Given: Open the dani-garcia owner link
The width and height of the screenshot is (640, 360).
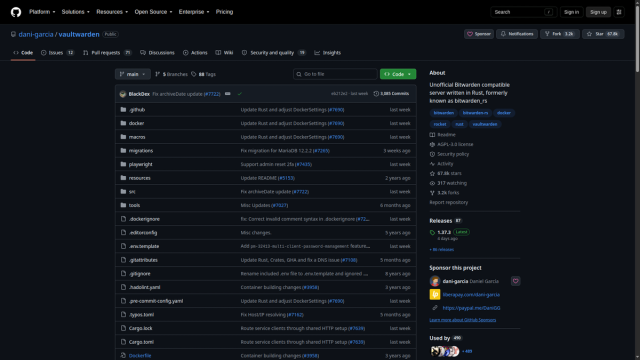Looking at the screenshot, I should 36,34.
